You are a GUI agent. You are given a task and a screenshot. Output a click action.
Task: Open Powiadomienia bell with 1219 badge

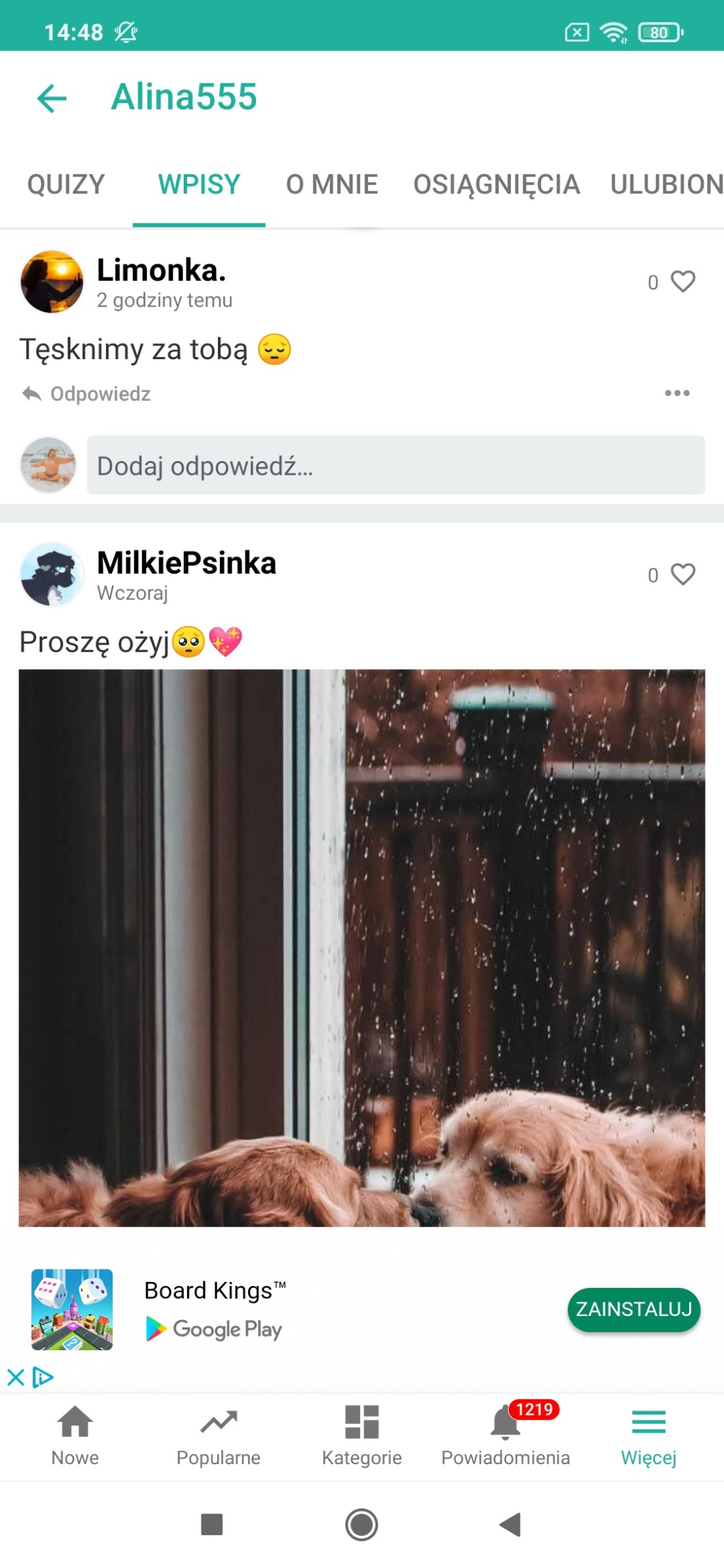tap(505, 1423)
